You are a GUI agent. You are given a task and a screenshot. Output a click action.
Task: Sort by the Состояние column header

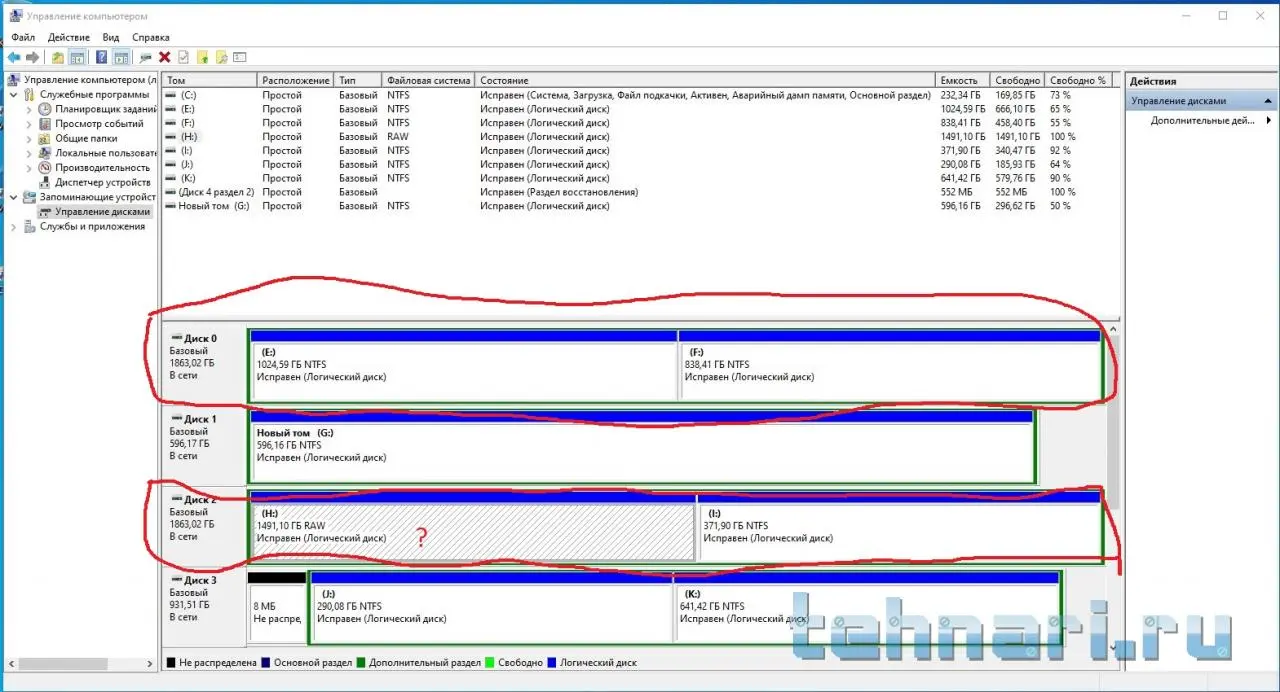click(x=706, y=80)
